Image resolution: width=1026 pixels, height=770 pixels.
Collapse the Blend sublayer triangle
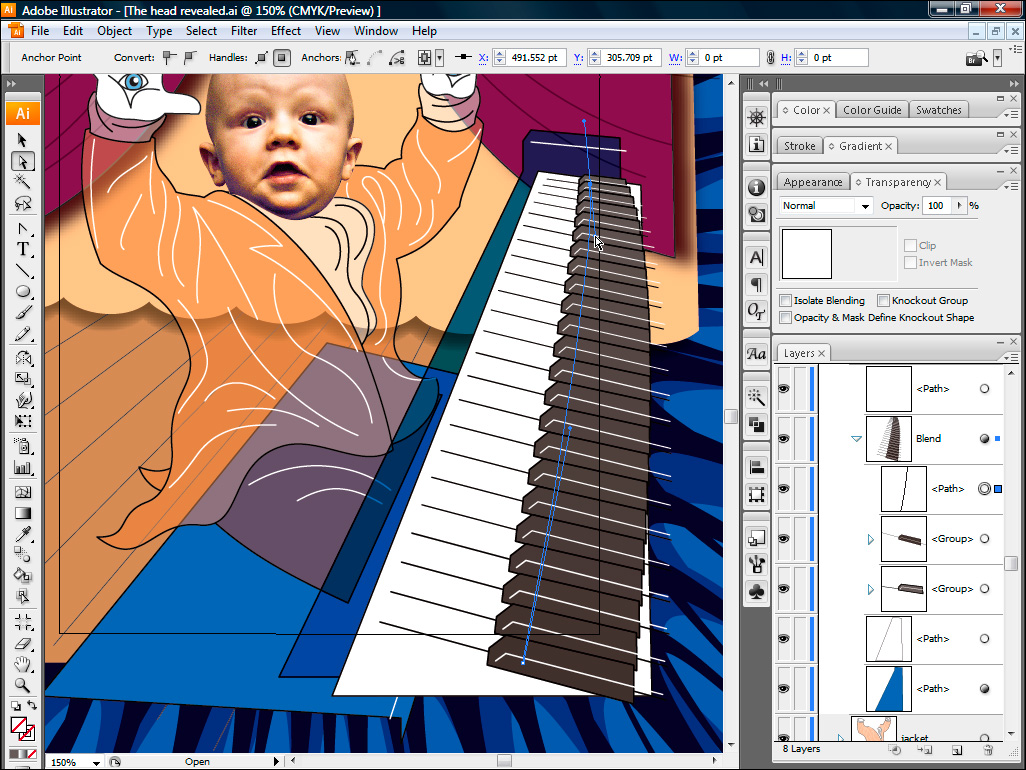857,439
